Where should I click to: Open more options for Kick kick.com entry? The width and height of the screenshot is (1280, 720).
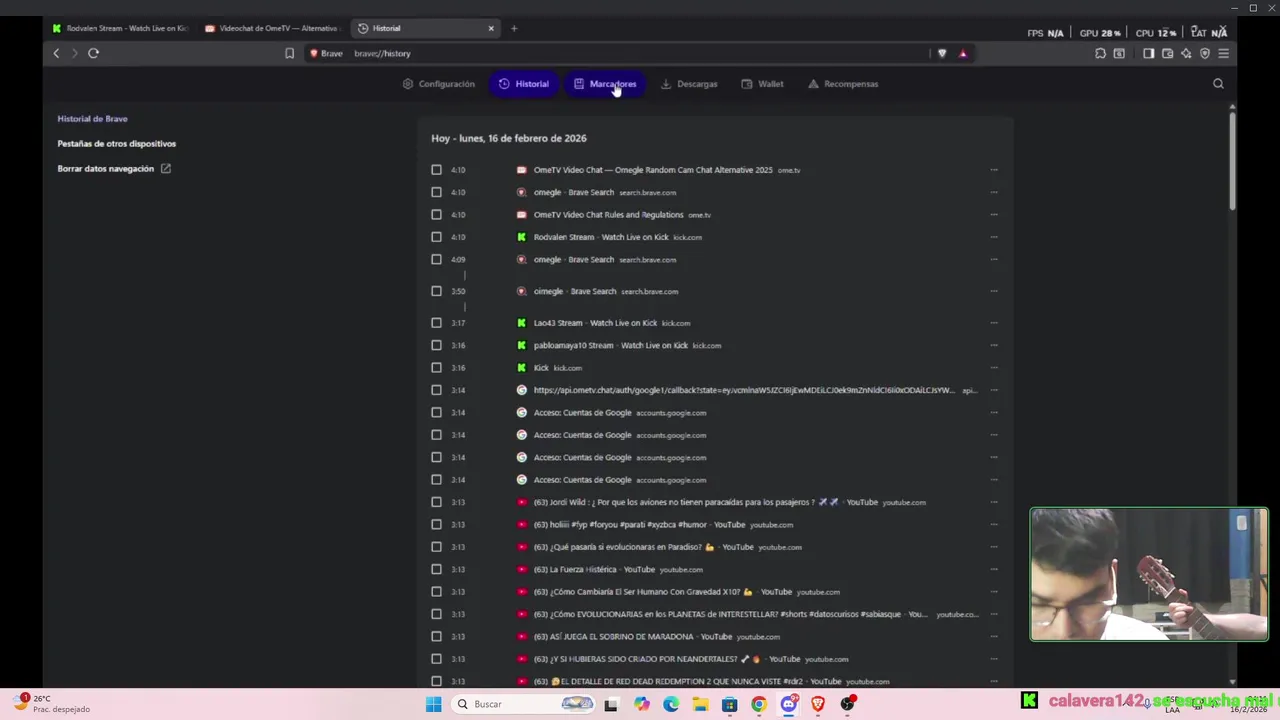click(993, 368)
